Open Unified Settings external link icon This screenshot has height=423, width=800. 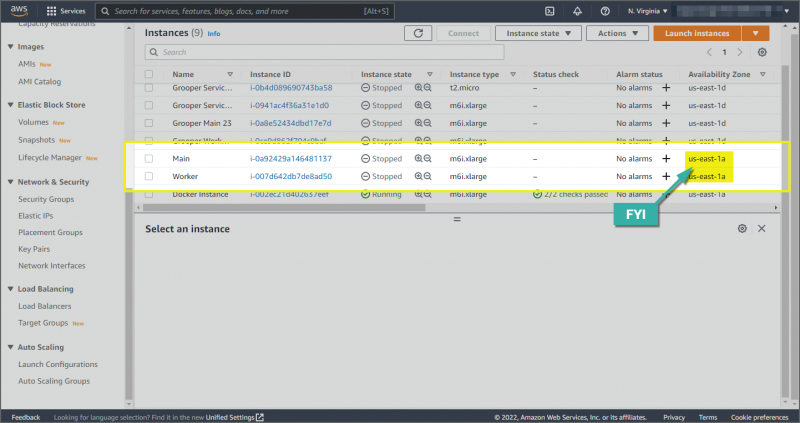pyautogui.click(x=260, y=417)
